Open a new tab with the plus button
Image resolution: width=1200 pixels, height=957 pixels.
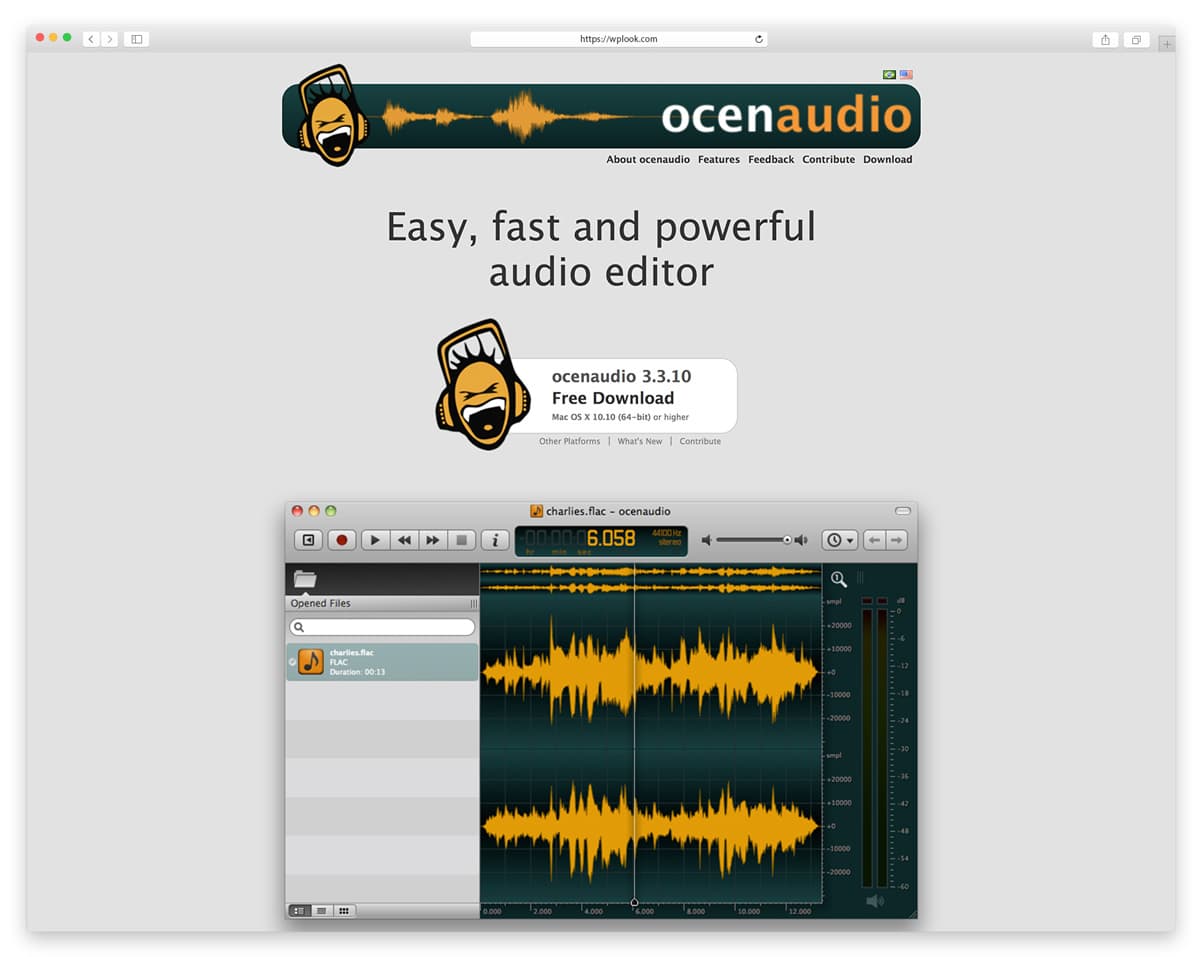pyautogui.click(x=1167, y=44)
